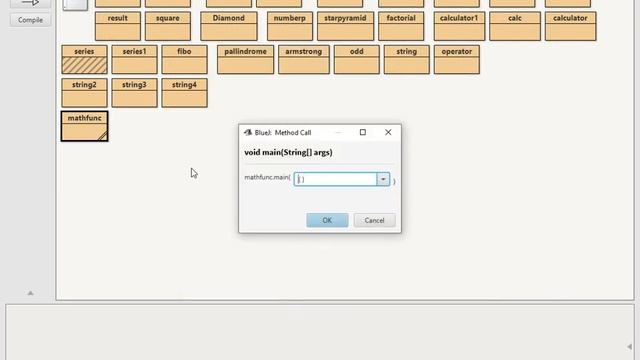The width and height of the screenshot is (640, 360).
Task: Select the numberp class
Action: tap(290, 26)
